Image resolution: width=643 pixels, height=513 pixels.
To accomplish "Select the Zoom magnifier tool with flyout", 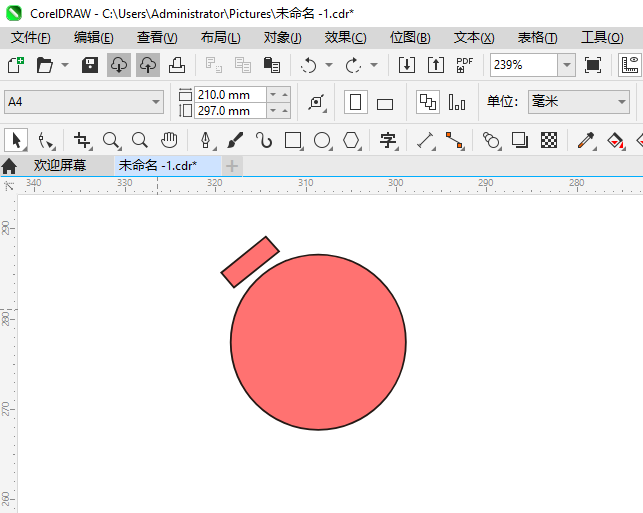I will click(x=112, y=140).
